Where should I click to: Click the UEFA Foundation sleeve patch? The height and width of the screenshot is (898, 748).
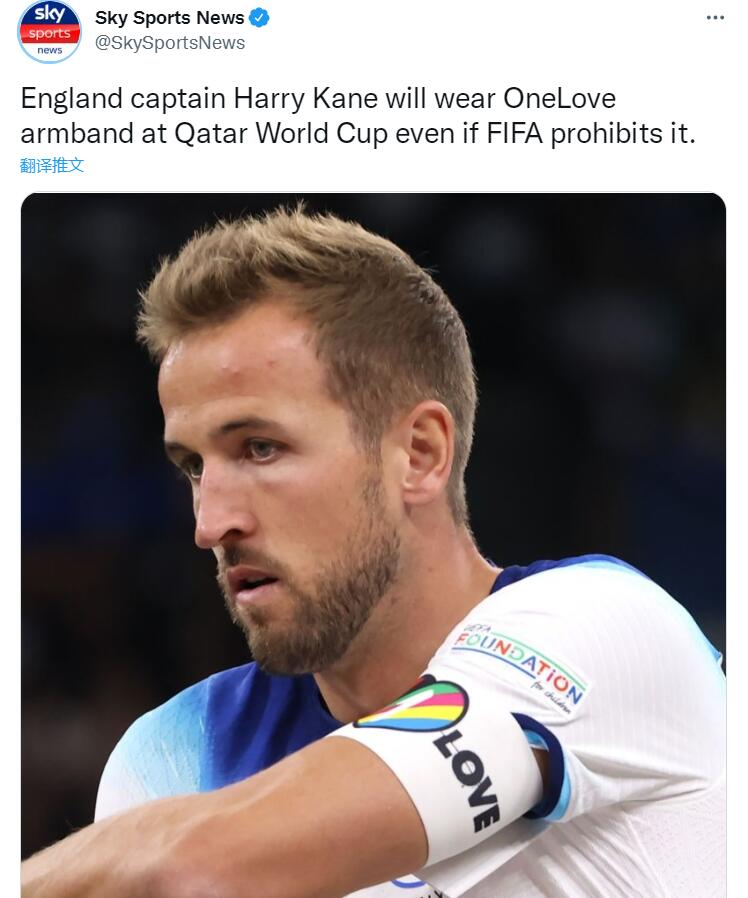pos(520,664)
